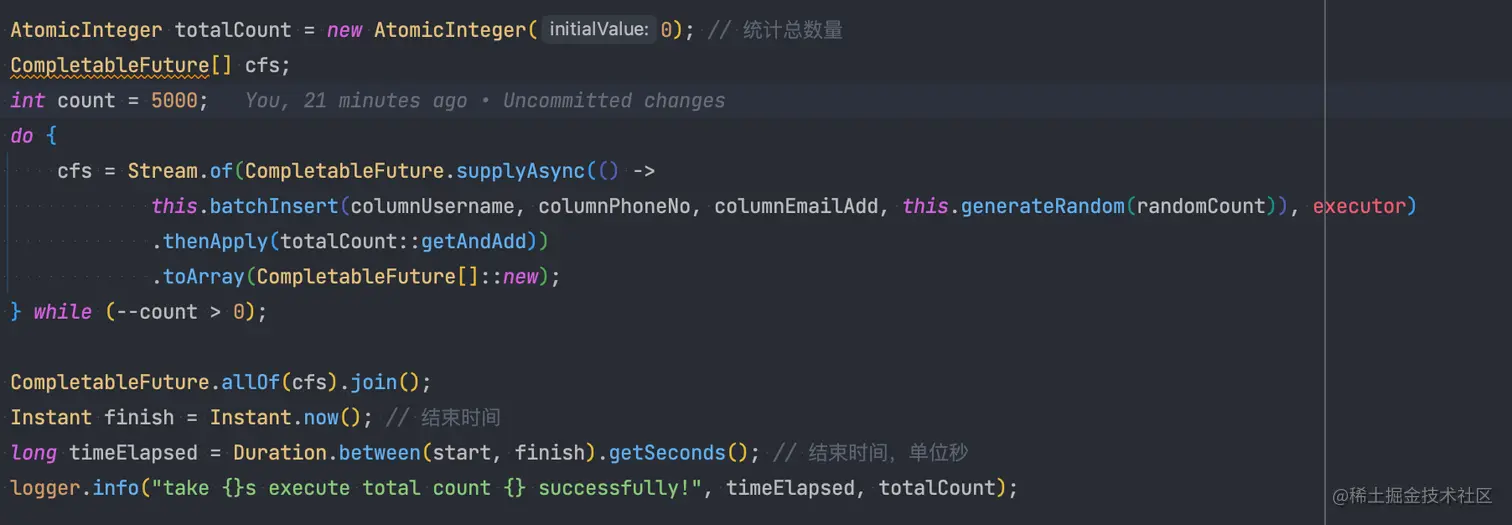Click the 'do' keyword
1512x525 pixels.
click(x=22, y=136)
